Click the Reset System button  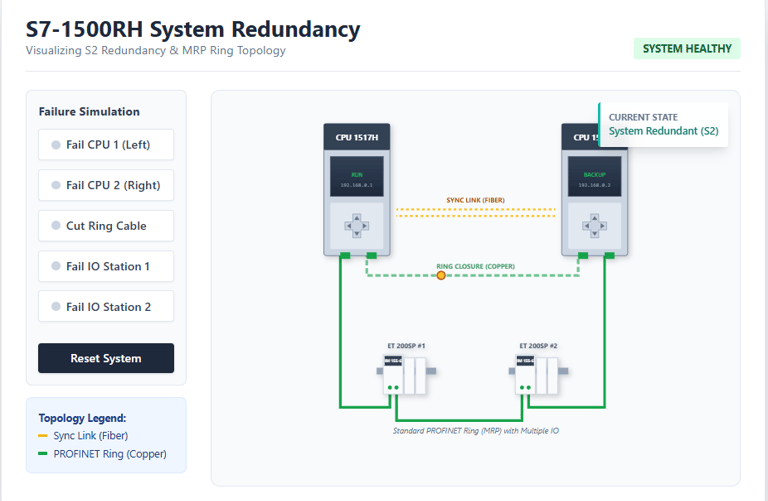(x=106, y=358)
